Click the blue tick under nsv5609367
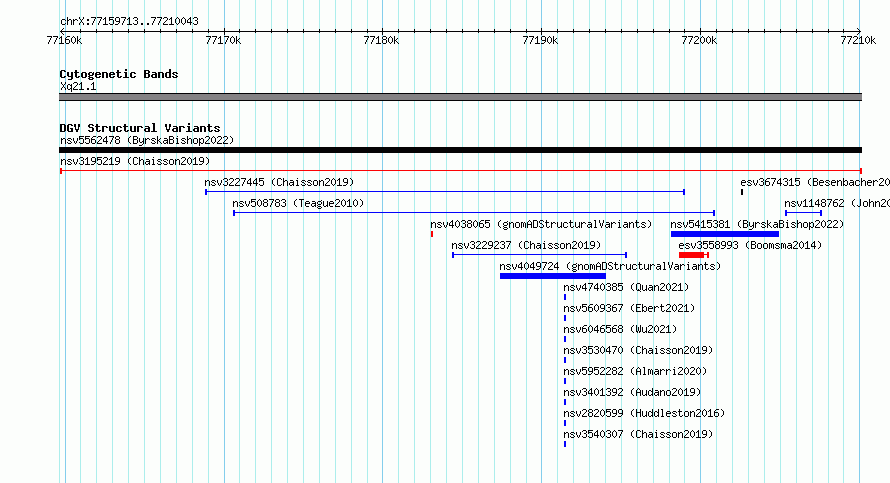 pyautogui.click(x=565, y=318)
